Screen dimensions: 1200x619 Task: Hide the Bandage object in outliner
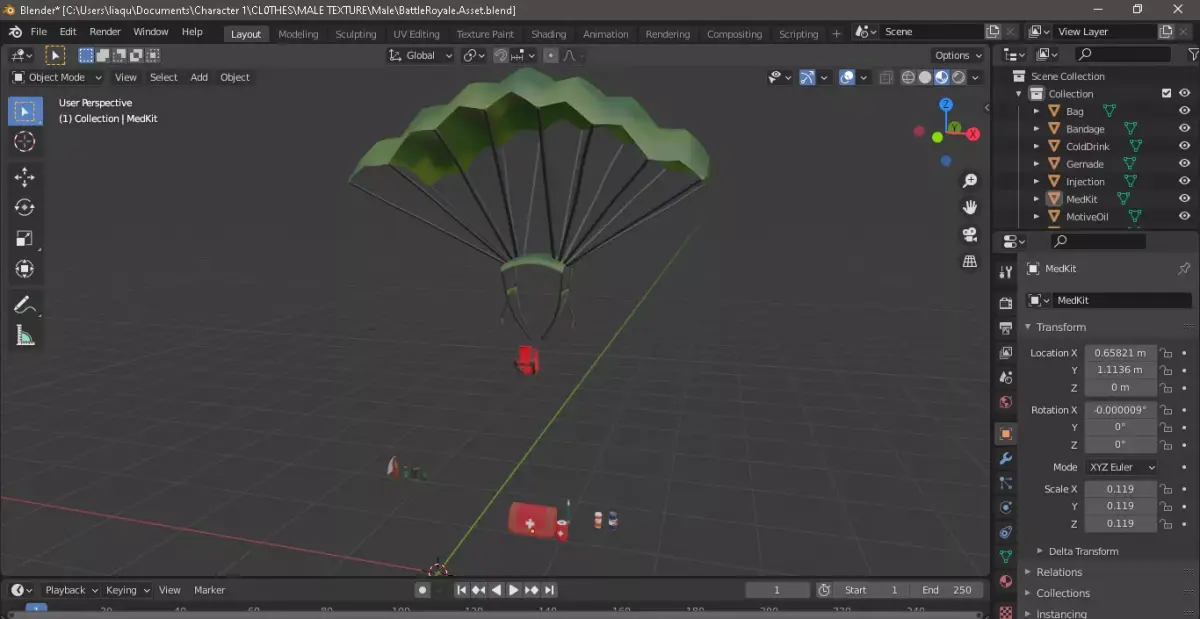(x=1184, y=129)
